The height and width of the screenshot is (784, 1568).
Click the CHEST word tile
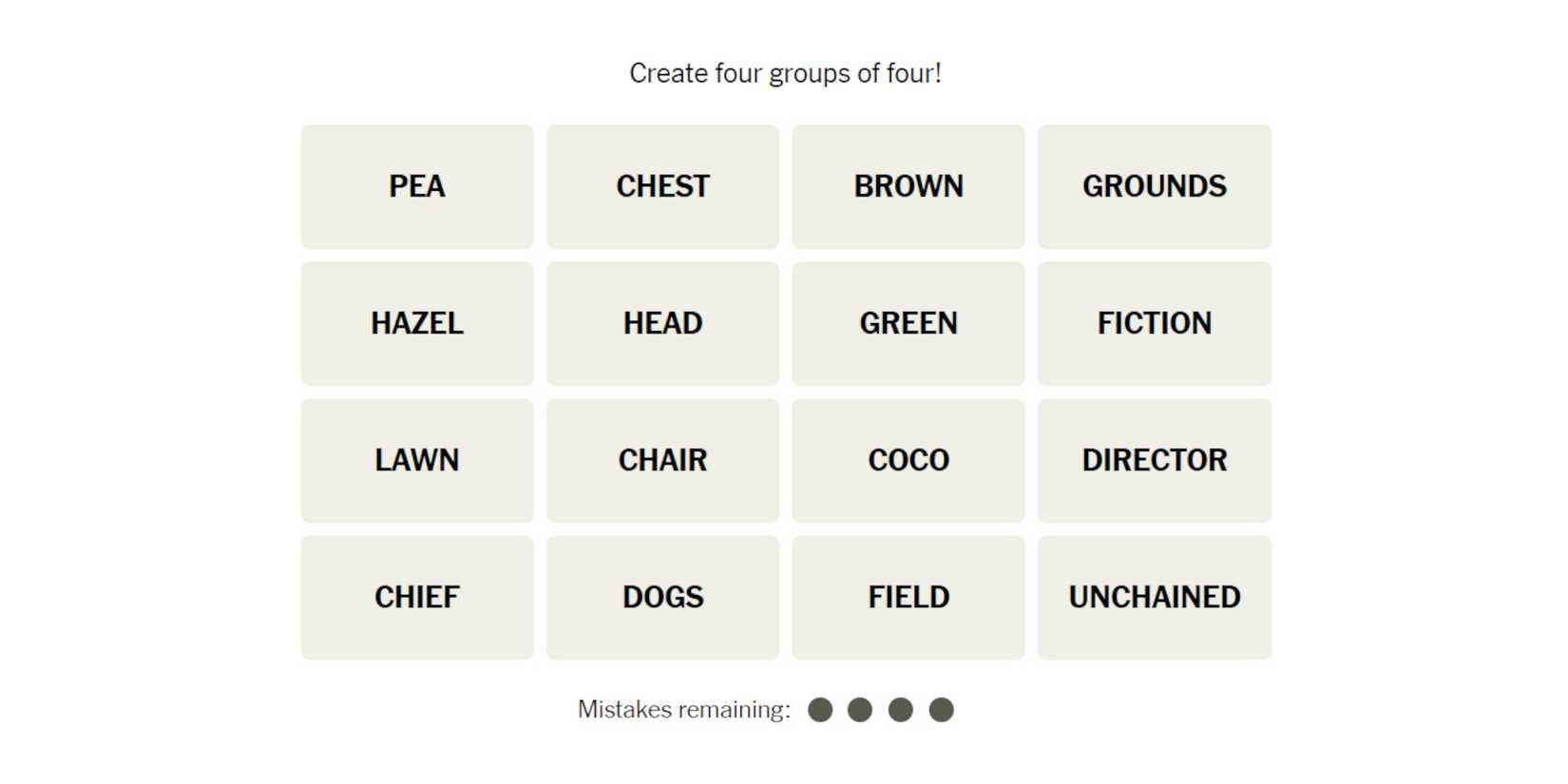tap(662, 186)
